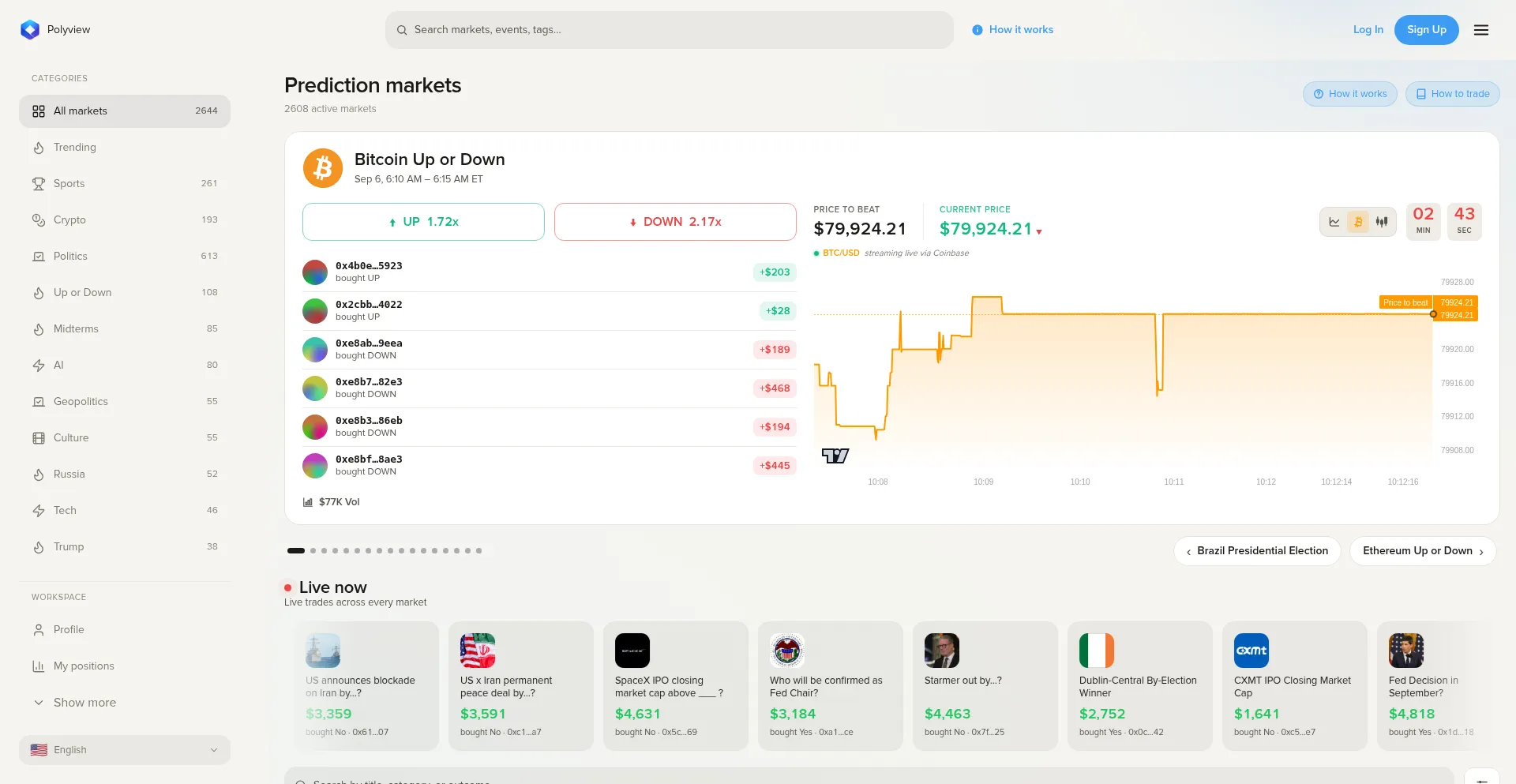Viewport: 1516px width, 784px height.
Task: Click the Politics category icon
Action: click(x=39, y=257)
